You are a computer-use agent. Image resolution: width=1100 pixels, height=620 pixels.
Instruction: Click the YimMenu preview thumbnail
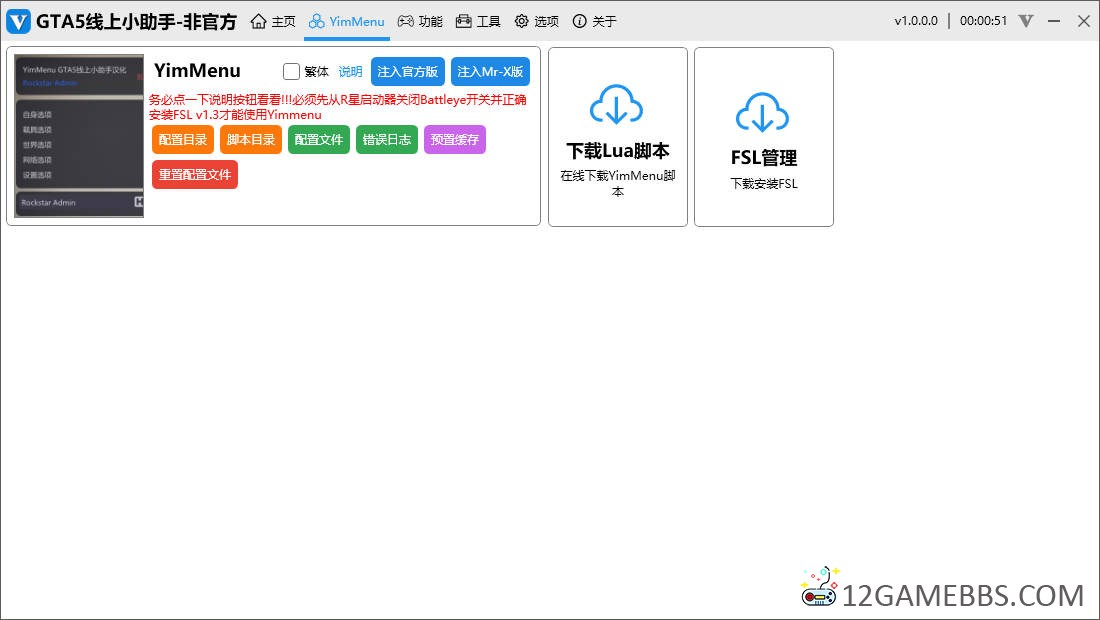79,136
